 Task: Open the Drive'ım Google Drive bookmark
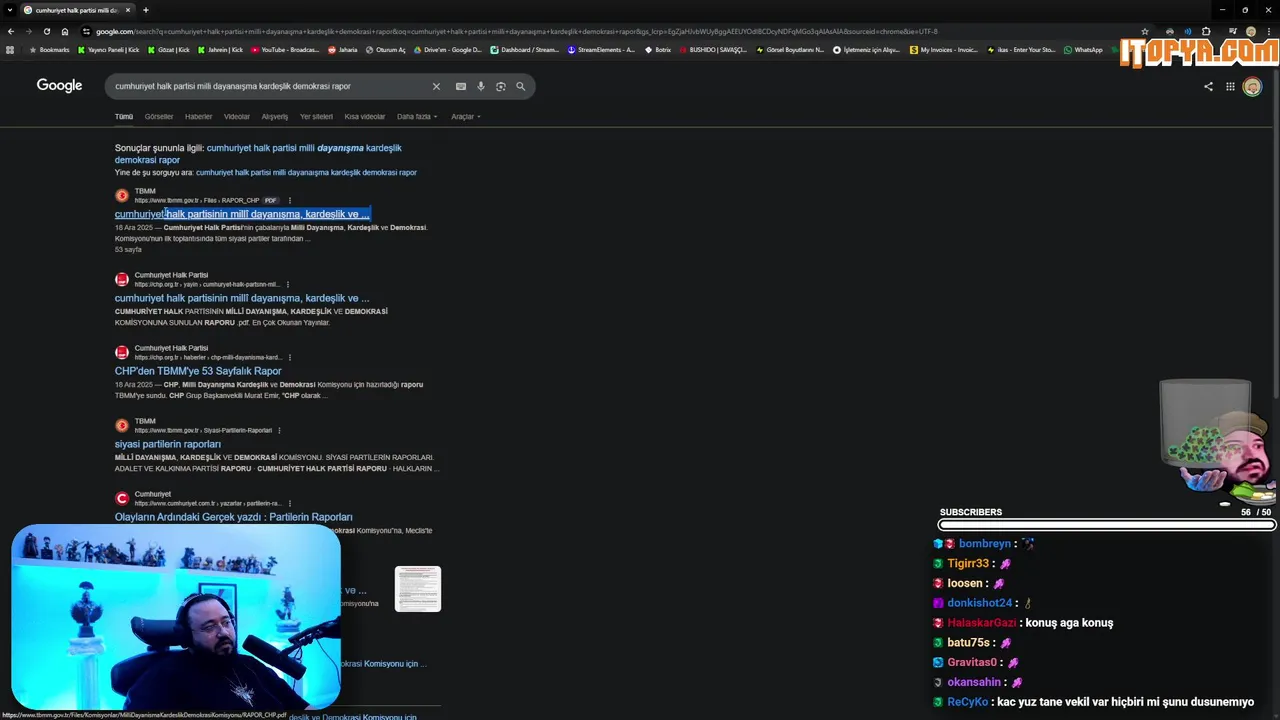click(x=447, y=49)
